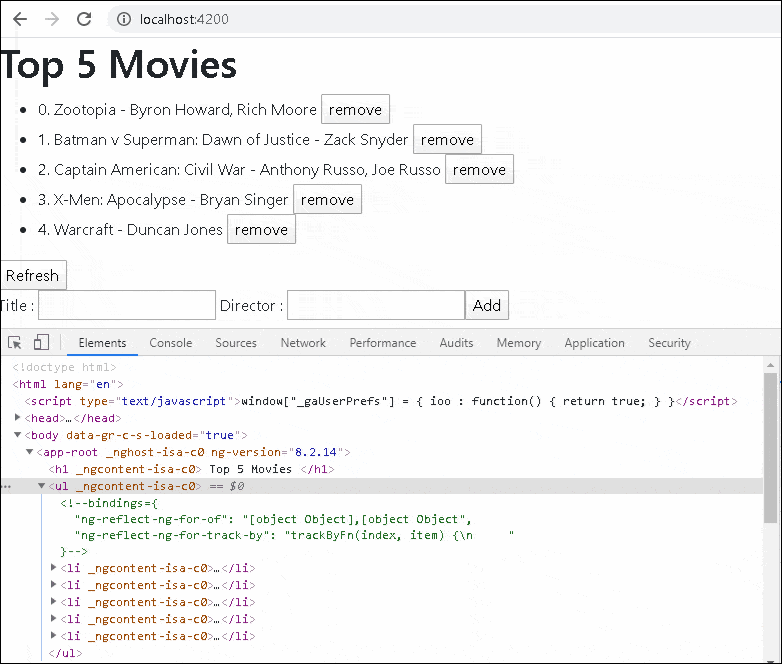Expand the fifth li element node
The height and width of the screenshot is (664, 782).
click(53, 635)
